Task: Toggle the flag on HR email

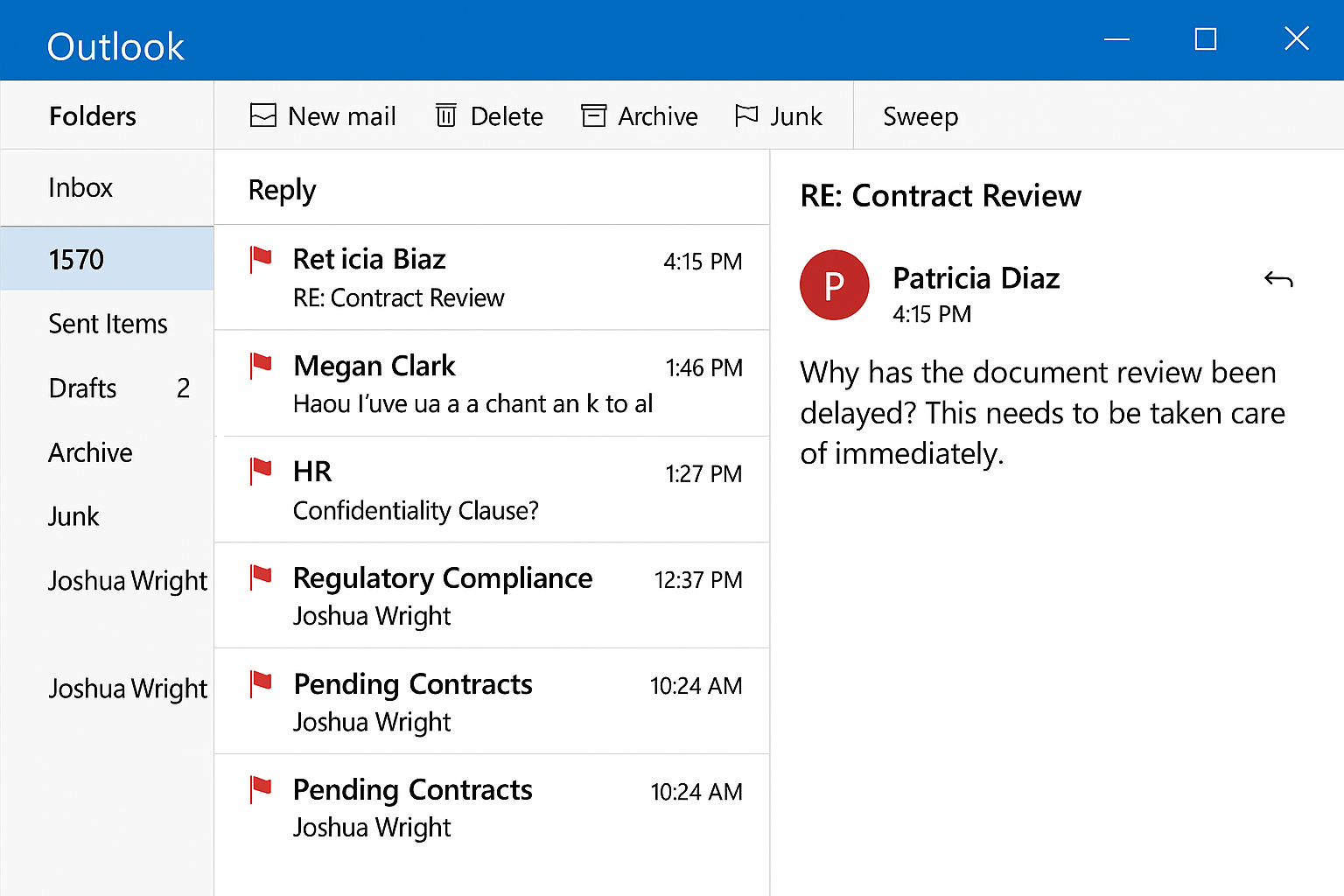Action: tap(261, 471)
